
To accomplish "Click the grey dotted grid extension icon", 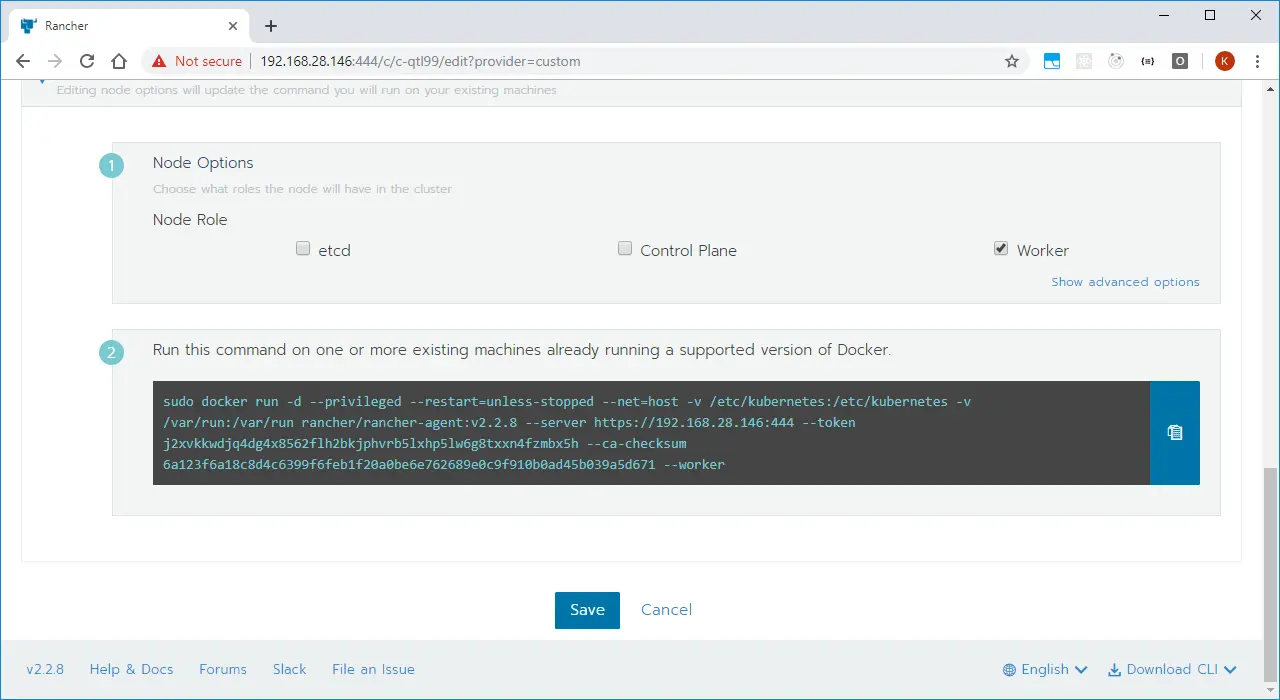I will pyautogui.click(x=1084, y=61).
